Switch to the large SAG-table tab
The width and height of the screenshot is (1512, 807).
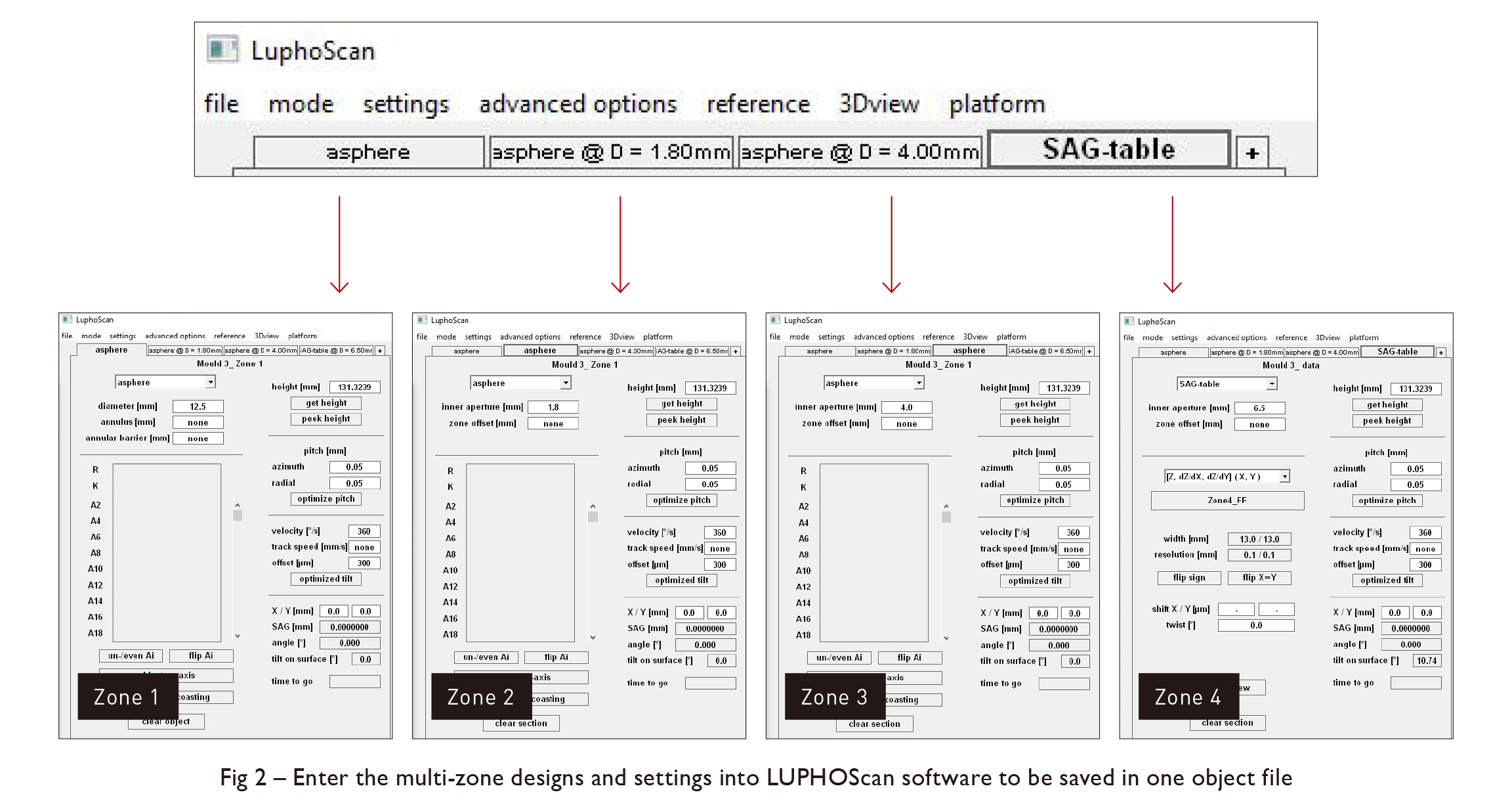click(x=1108, y=150)
